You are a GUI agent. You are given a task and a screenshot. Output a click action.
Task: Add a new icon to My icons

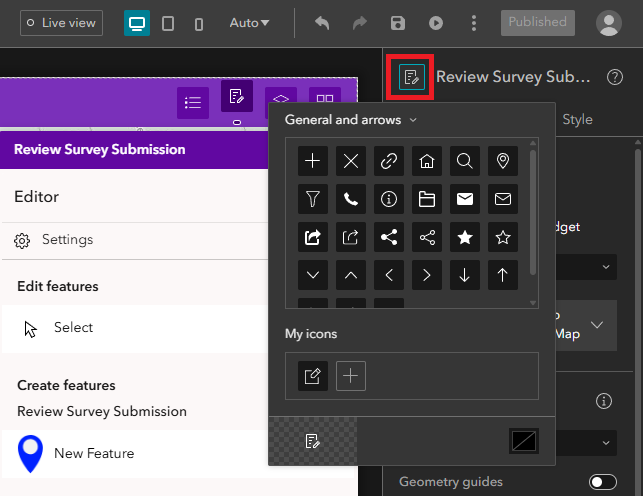coord(351,376)
